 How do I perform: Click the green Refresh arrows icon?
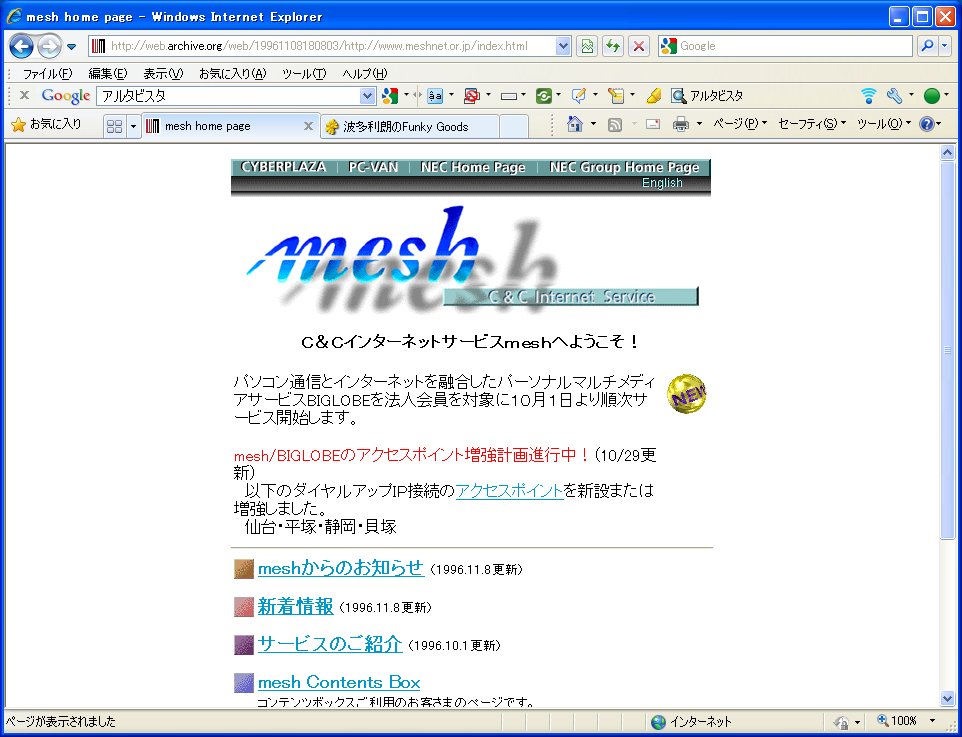613,46
